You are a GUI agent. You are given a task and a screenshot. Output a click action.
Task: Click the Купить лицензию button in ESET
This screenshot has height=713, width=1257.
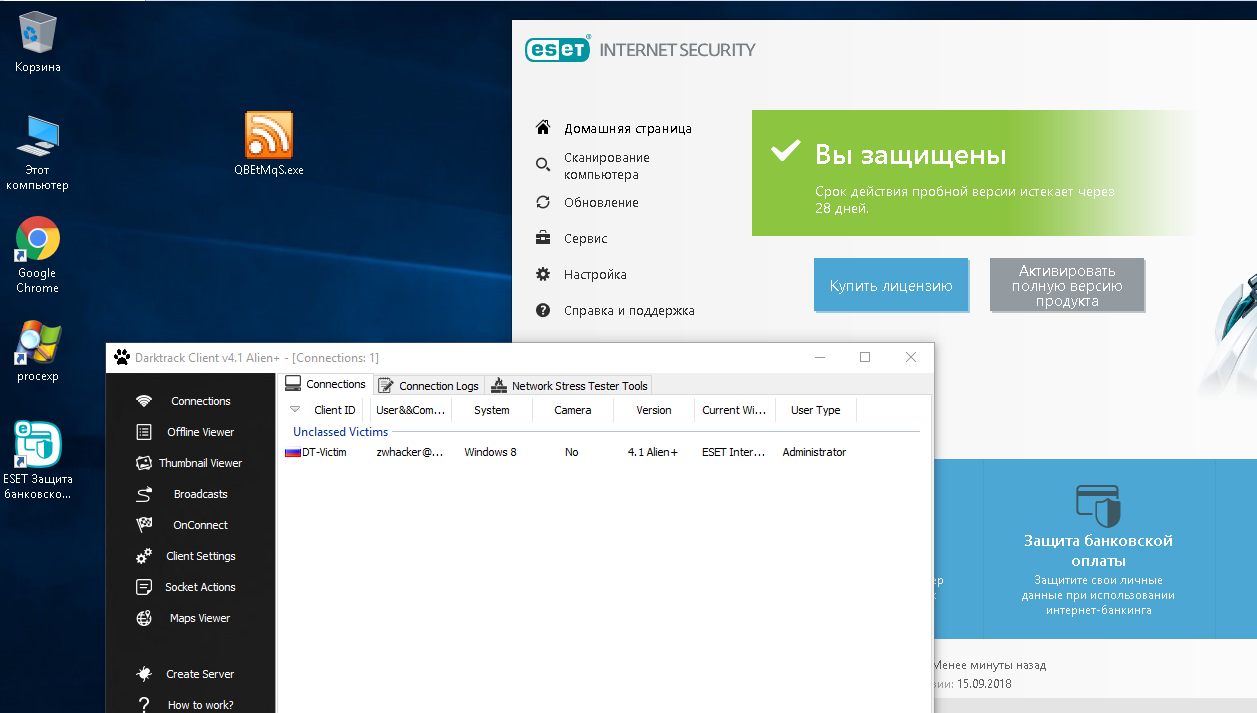pyautogui.click(x=891, y=285)
